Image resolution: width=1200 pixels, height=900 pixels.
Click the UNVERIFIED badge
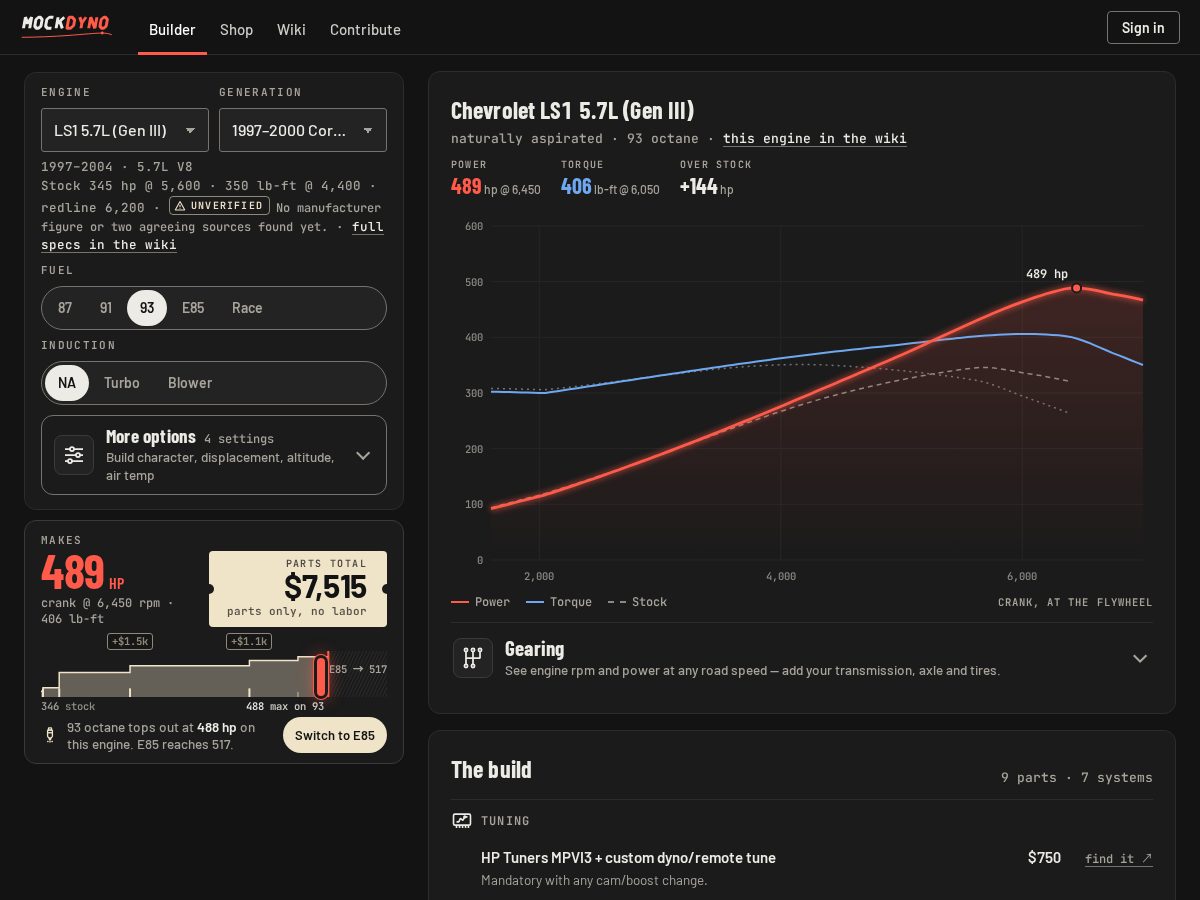tap(219, 206)
